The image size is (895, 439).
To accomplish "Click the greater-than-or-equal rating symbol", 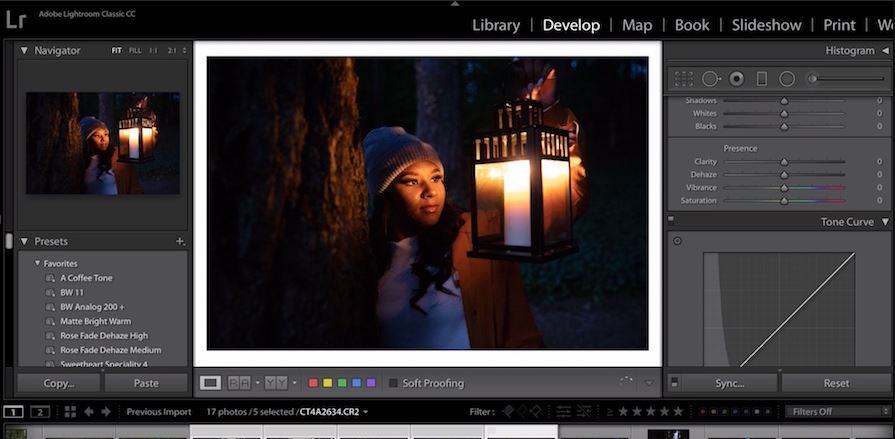I will 610,412.
